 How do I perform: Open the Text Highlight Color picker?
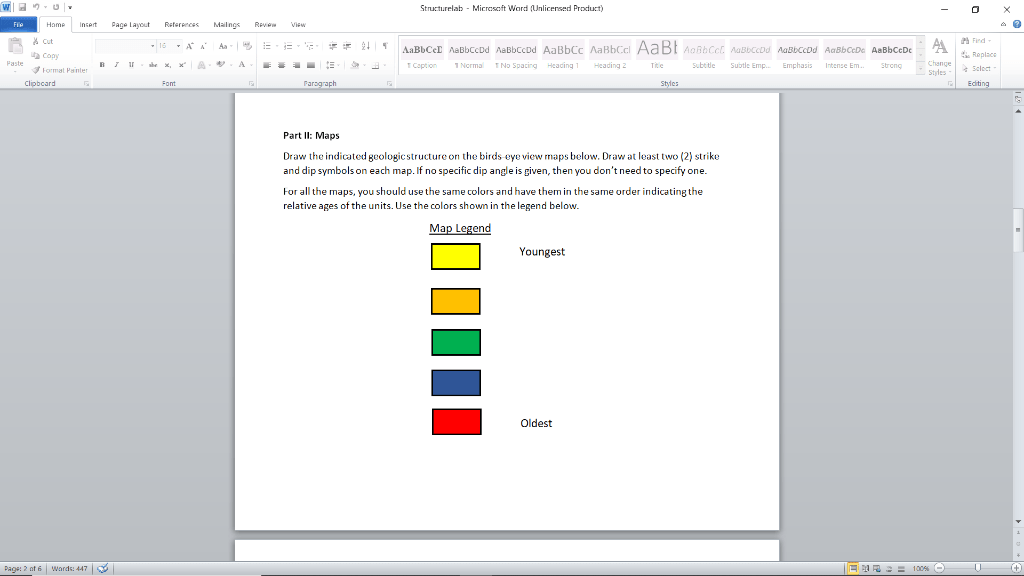click(x=221, y=65)
